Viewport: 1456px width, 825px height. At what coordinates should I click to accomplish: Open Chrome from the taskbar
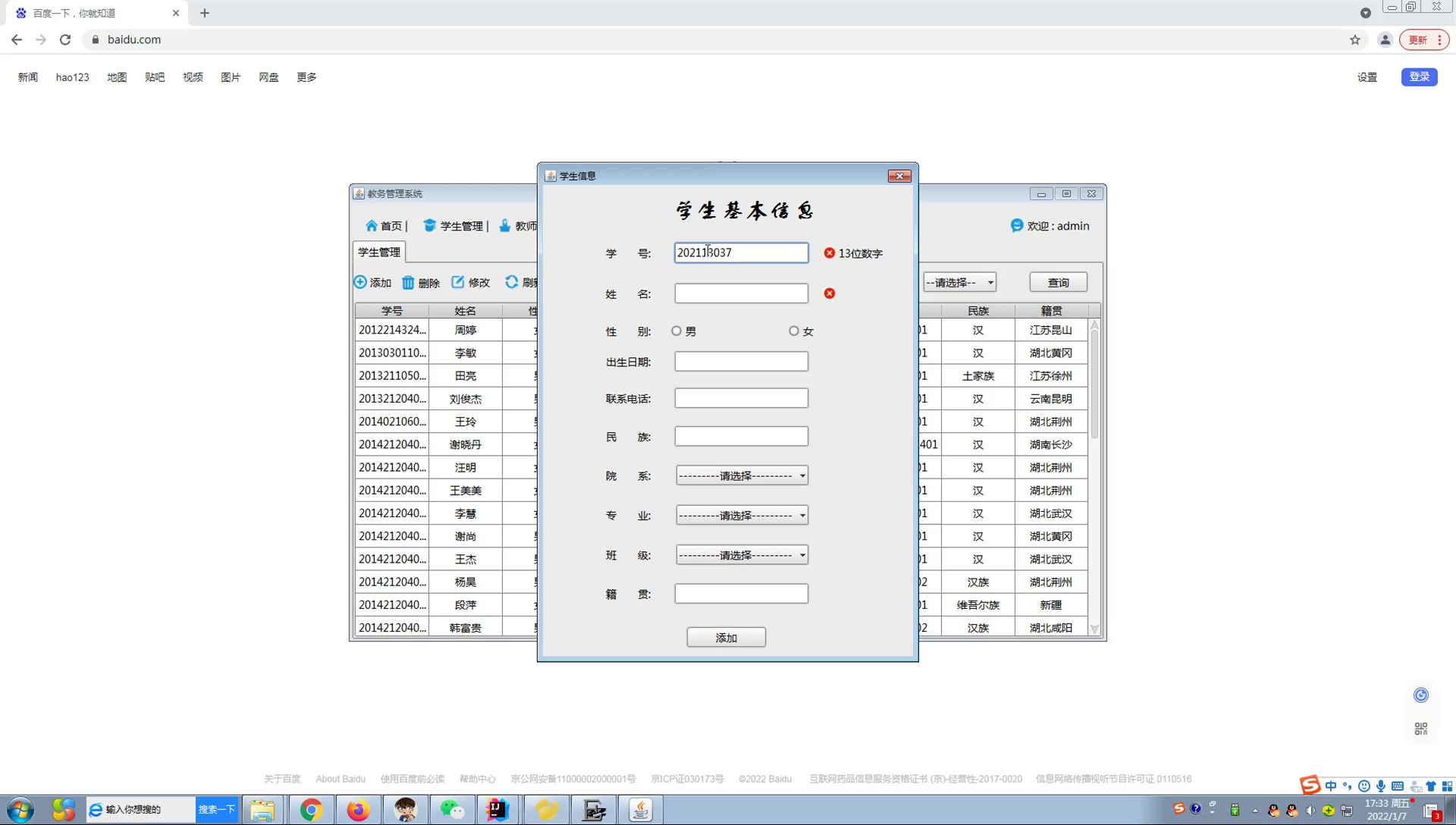tap(310, 810)
